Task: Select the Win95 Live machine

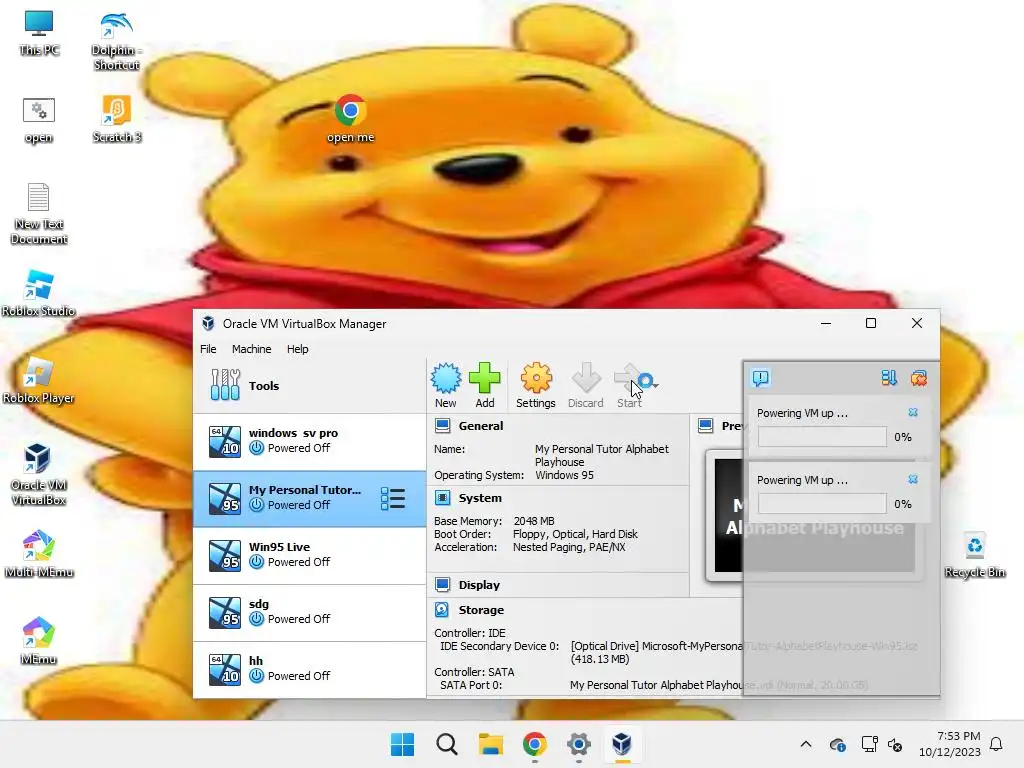Action: pyautogui.click(x=310, y=555)
